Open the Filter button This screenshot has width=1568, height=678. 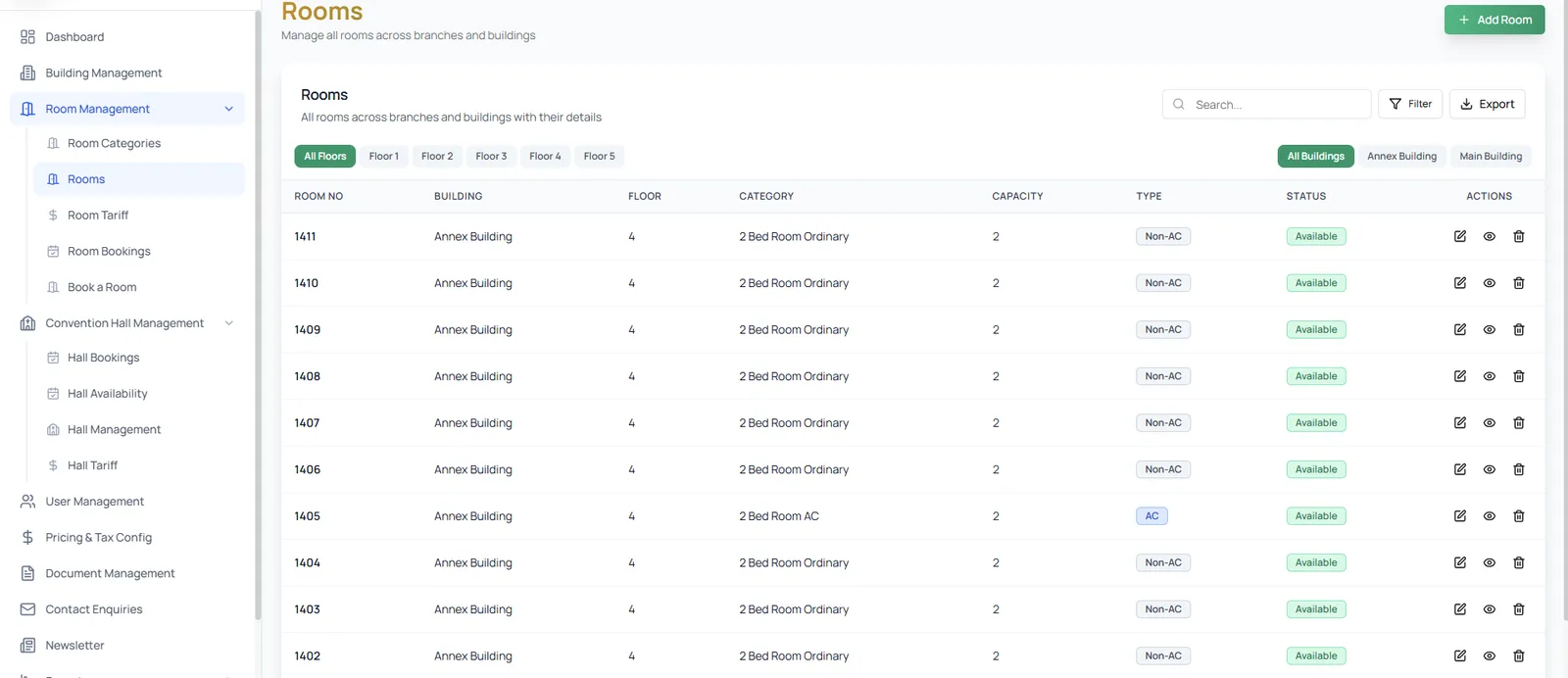coord(1410,104)
